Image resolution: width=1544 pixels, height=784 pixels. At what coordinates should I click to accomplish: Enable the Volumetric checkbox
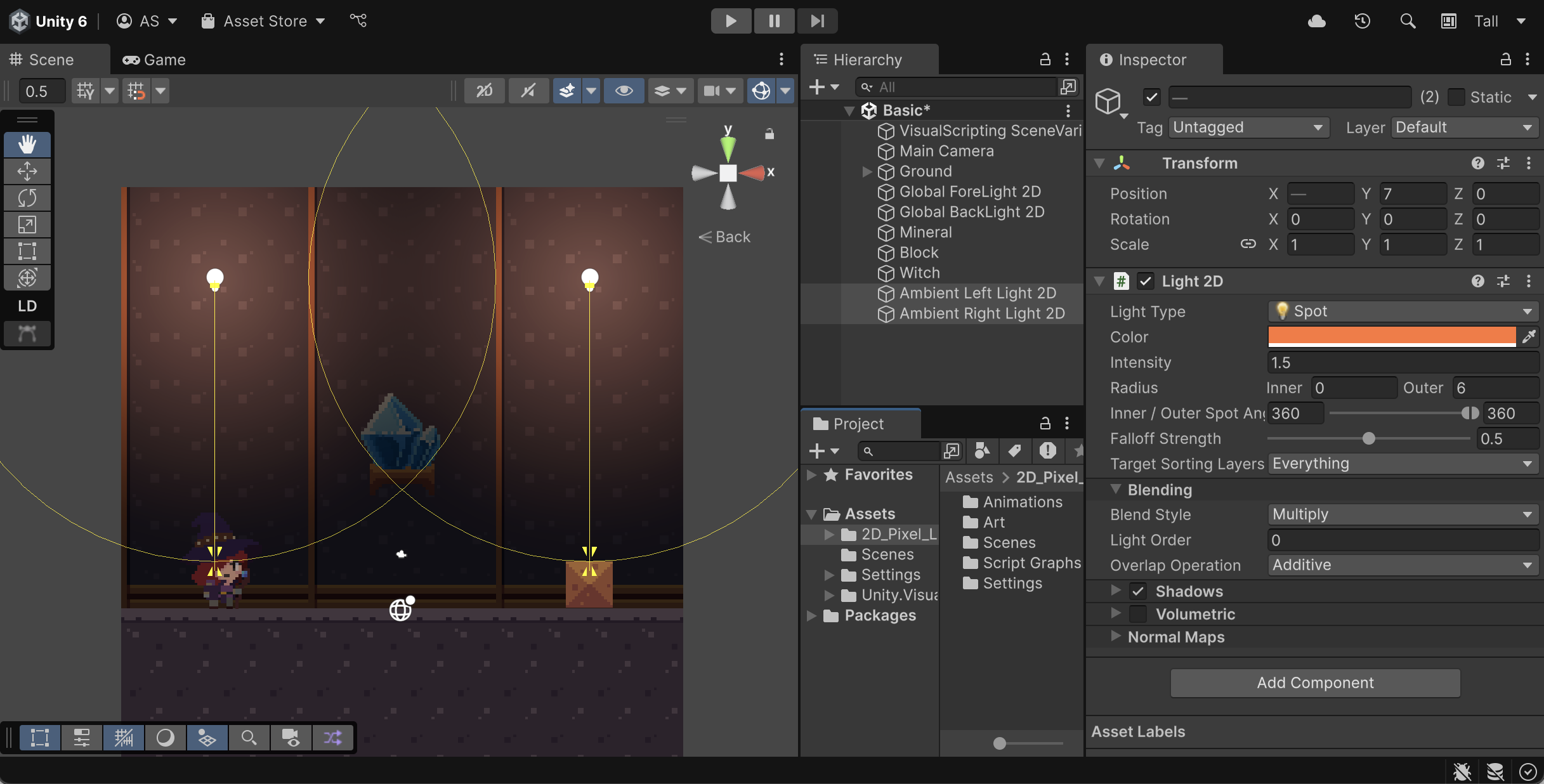tap(1138, 614)
